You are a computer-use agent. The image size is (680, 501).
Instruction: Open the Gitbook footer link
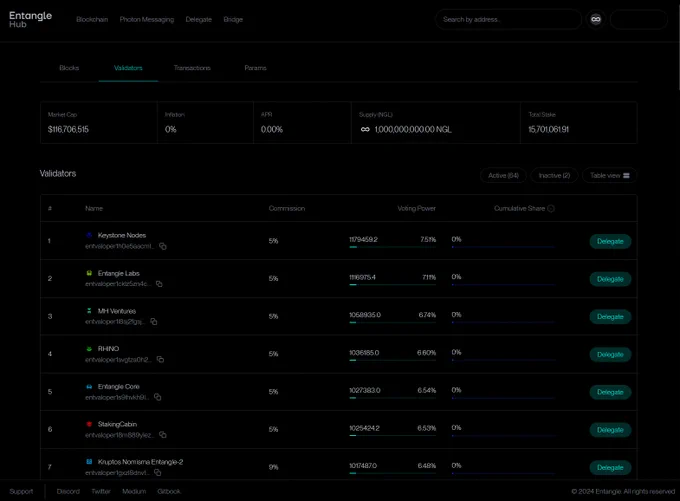(x=169, y=491)
